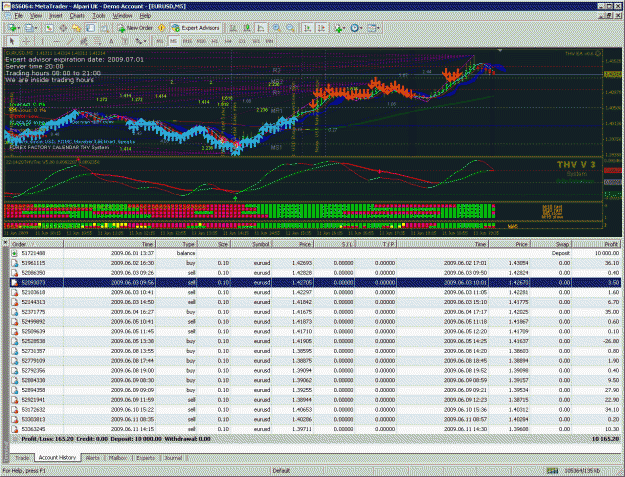The image size is (625, 477).
Task: Click the chart shift triangle marker
Action: [500, 51]
